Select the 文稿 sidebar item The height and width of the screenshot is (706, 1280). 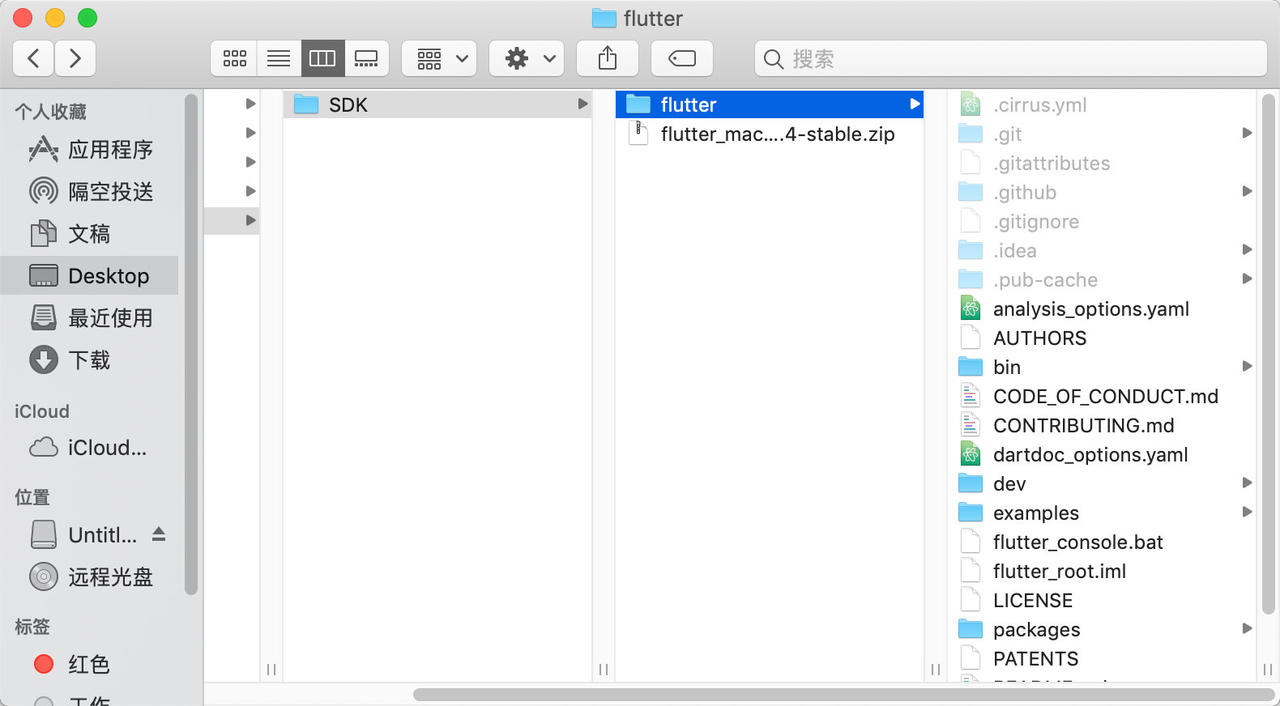90,234
